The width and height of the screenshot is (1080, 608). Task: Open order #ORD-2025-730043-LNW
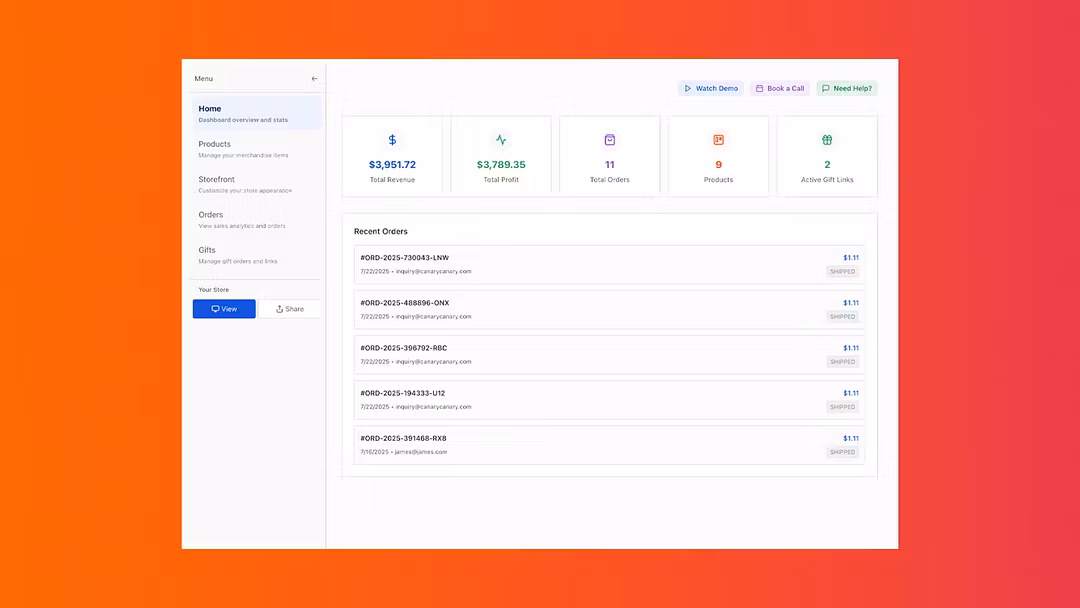(x=608, y=264)
